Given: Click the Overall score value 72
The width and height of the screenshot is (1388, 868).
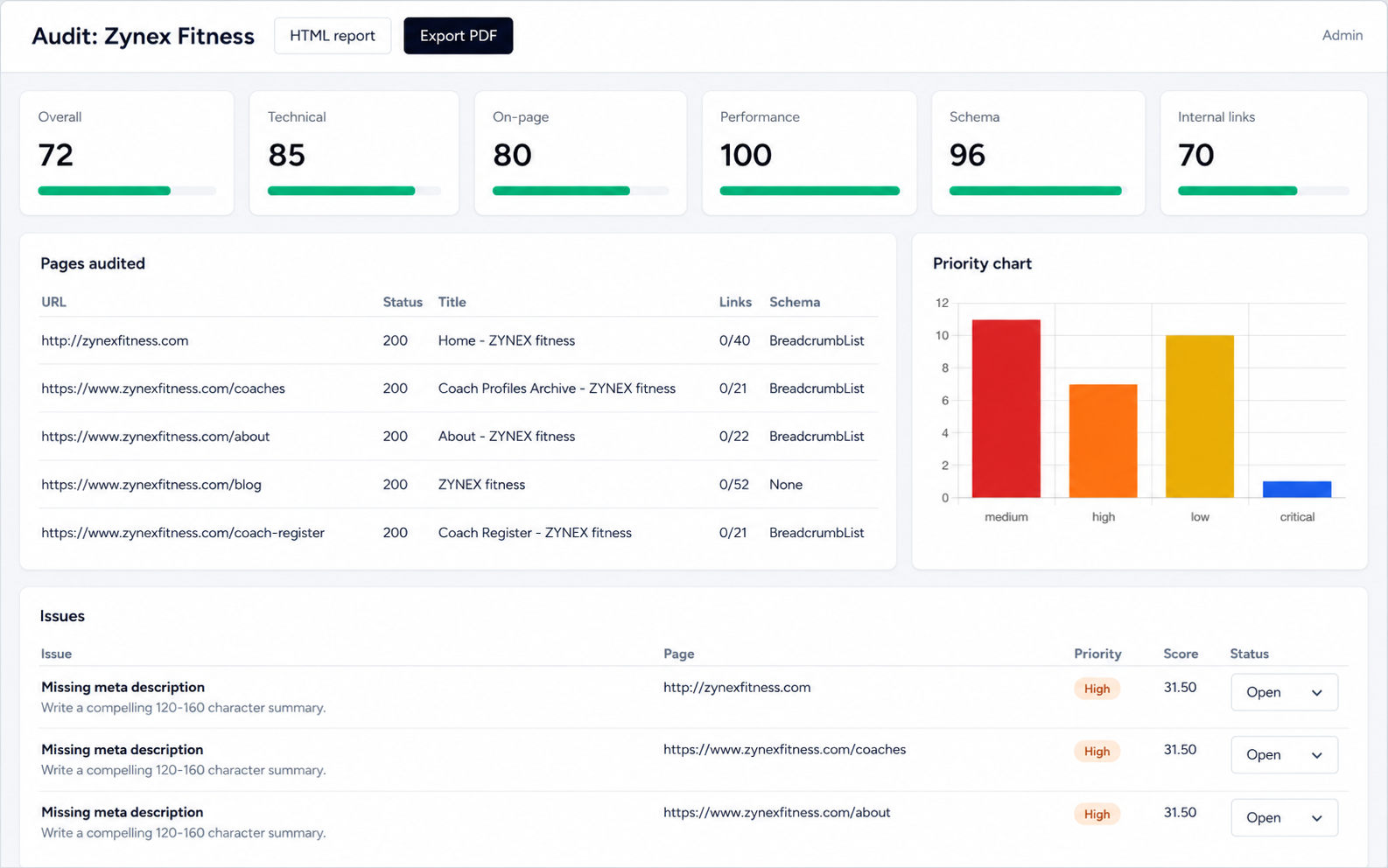Looking at the screenshot, I should [x=56, y=155].
